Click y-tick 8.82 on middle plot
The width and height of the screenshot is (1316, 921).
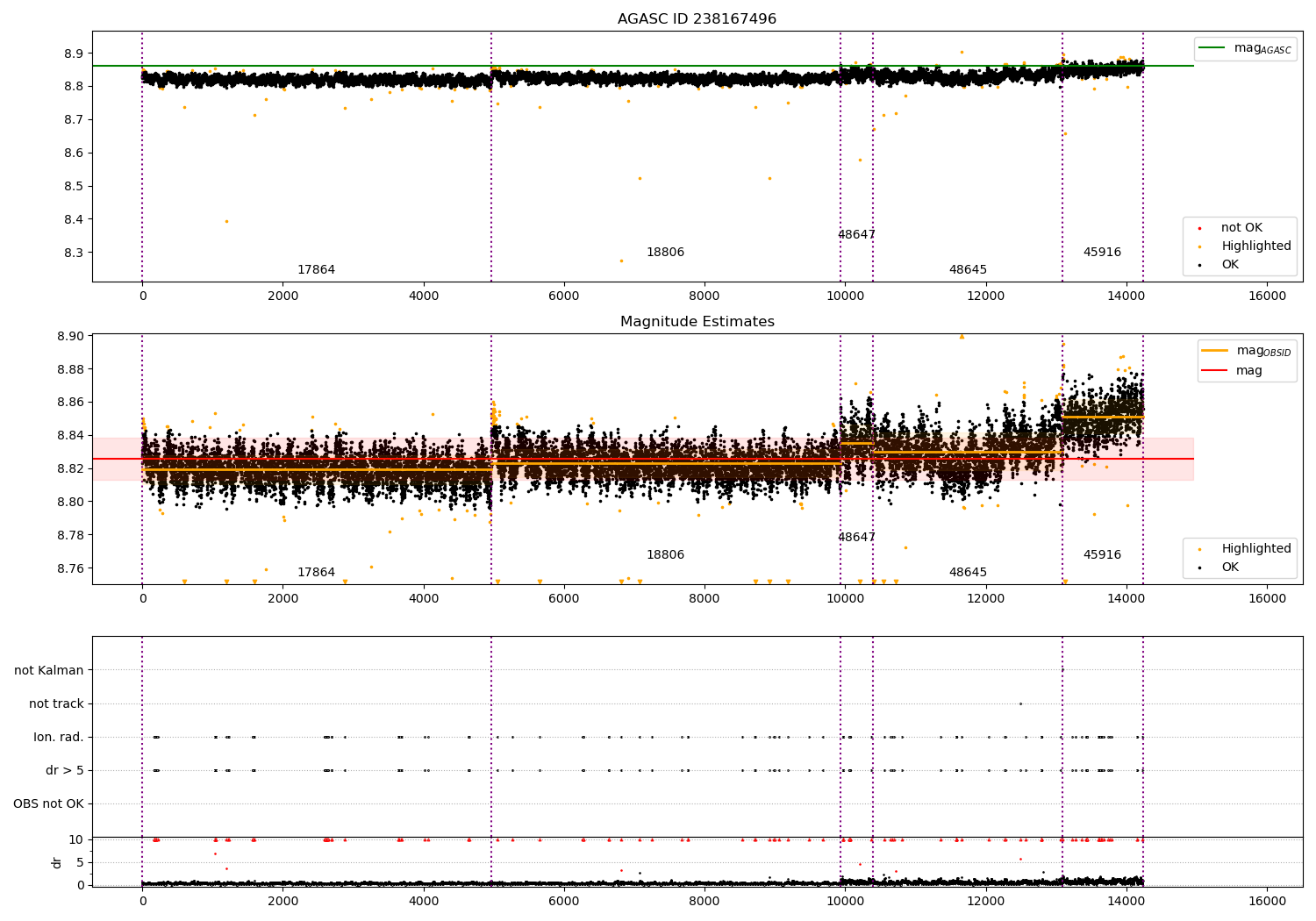[x=70, y=469]
